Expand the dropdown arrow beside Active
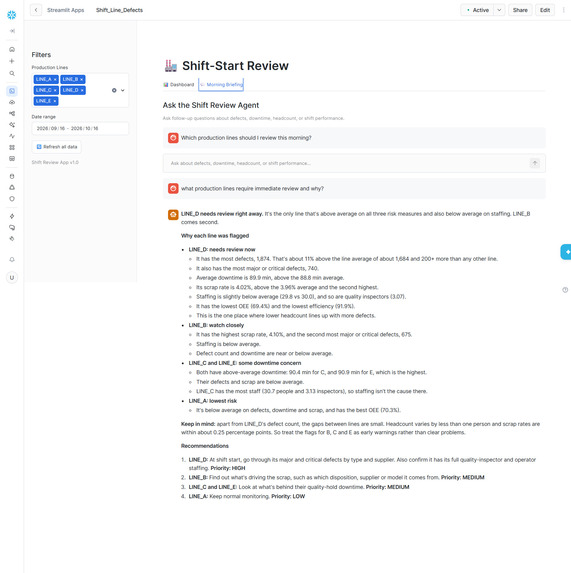This screenshot has width=571, height=573. (x=499, y=10)
